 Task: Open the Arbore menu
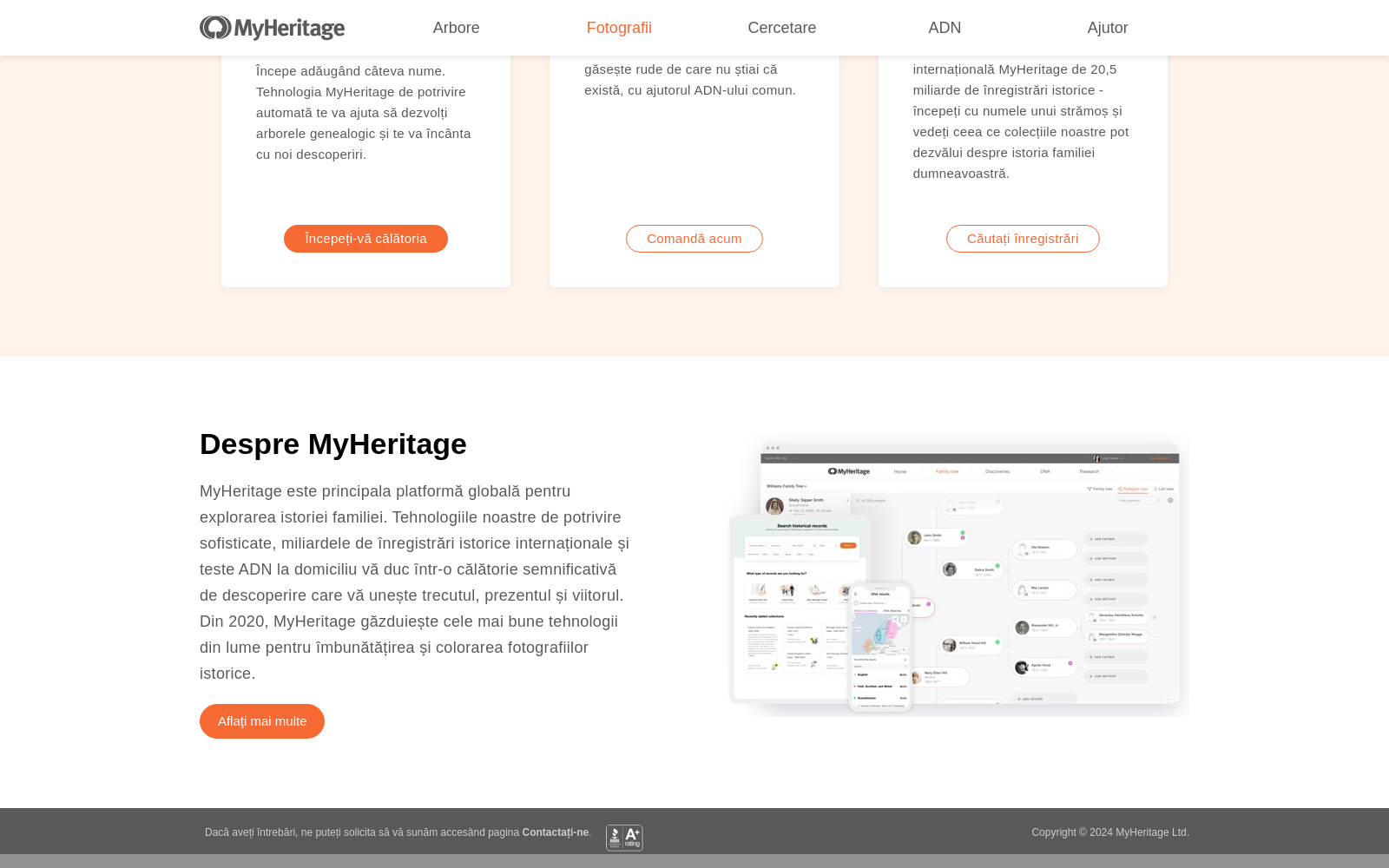pyautogui.click(x=457, y=28)
